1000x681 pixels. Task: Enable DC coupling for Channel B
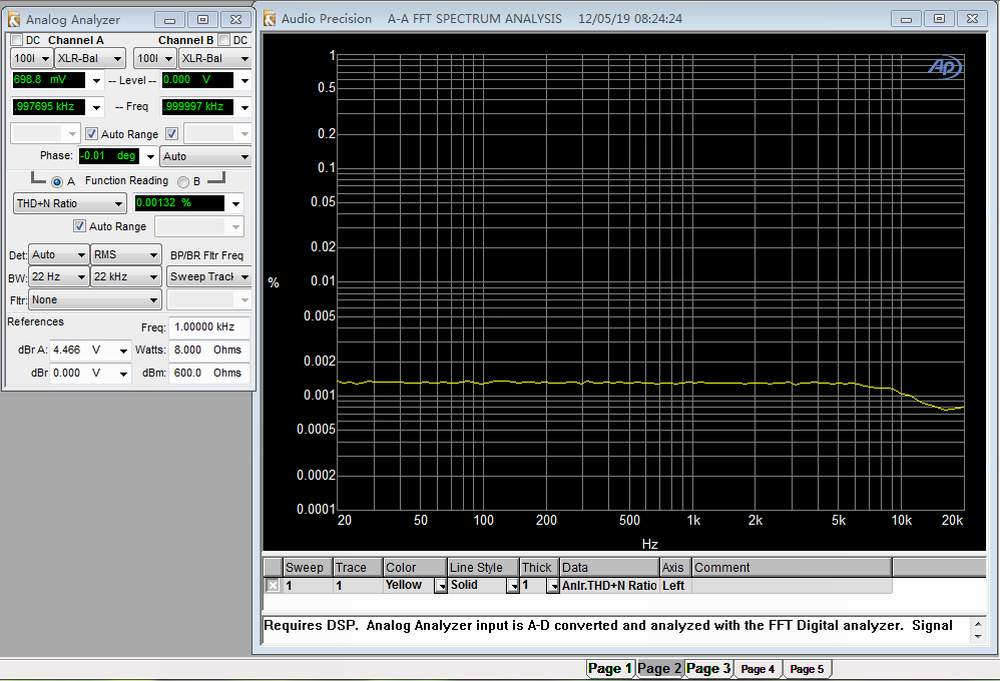coord(224,40)
